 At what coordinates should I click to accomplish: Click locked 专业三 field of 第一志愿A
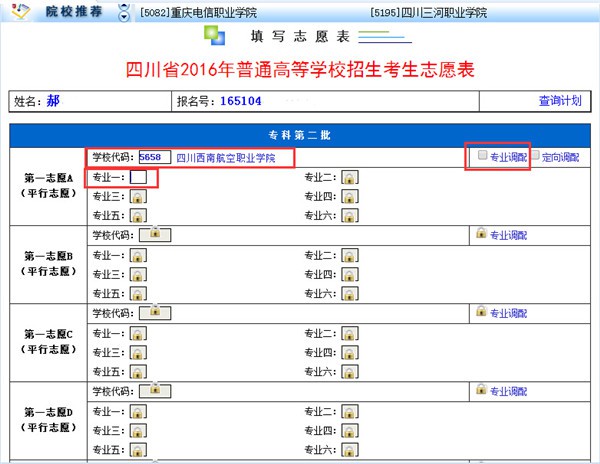[138, 197]
